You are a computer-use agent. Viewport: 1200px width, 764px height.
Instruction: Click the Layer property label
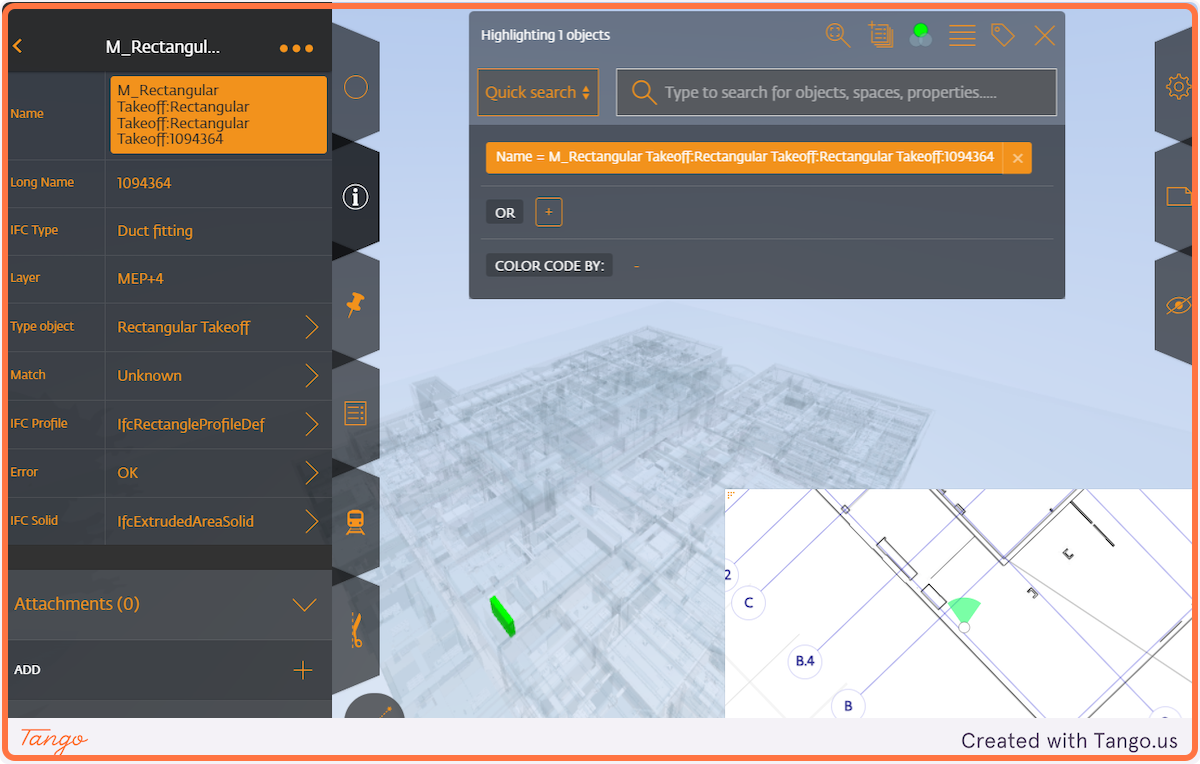pyautogui.click(x=25, y=278)
